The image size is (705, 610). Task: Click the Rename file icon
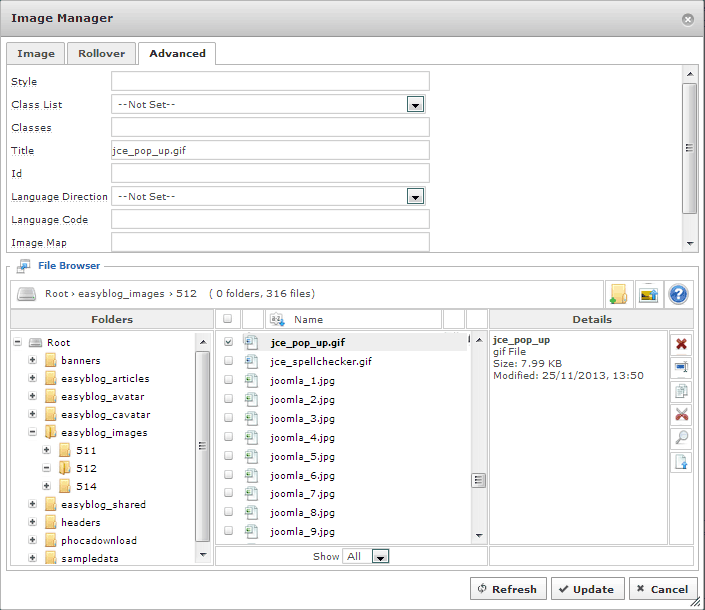tap(682, 368)
